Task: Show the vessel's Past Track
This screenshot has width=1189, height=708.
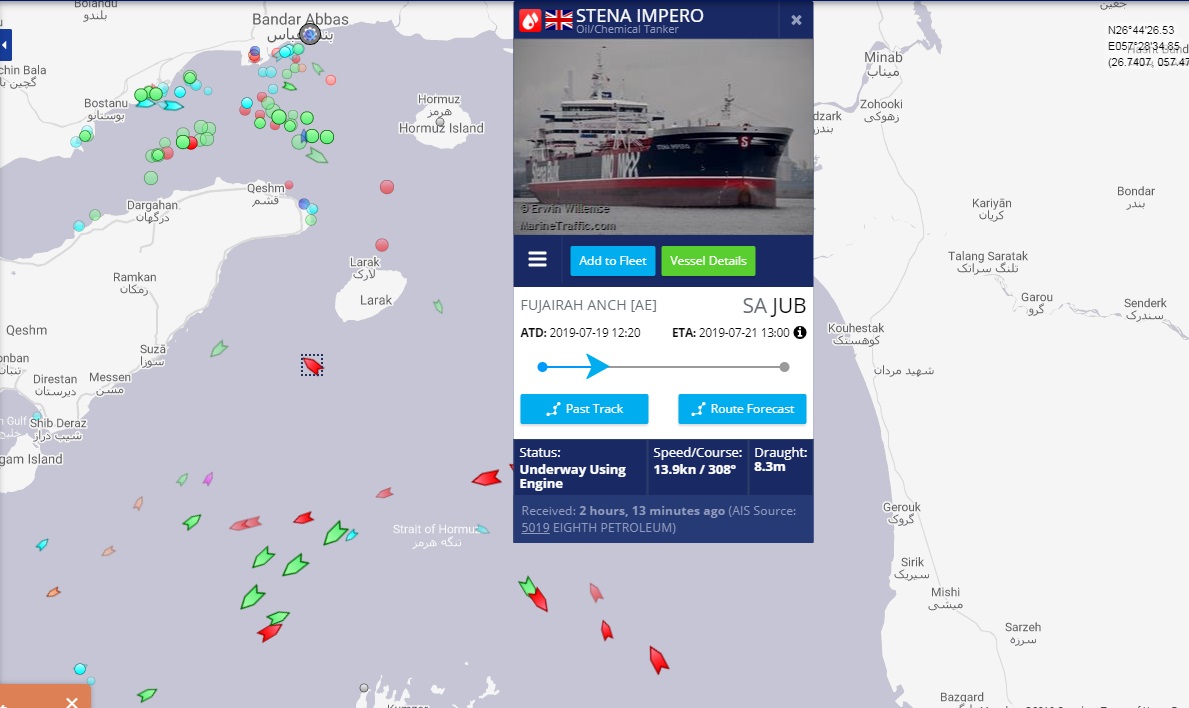Action: (x=584, y=409)
